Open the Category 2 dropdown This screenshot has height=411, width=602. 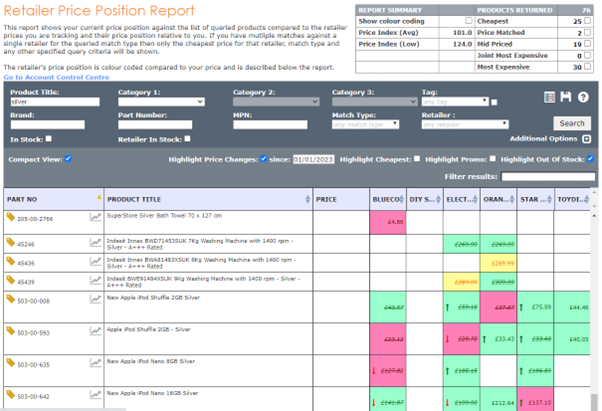tap(276, 102)
